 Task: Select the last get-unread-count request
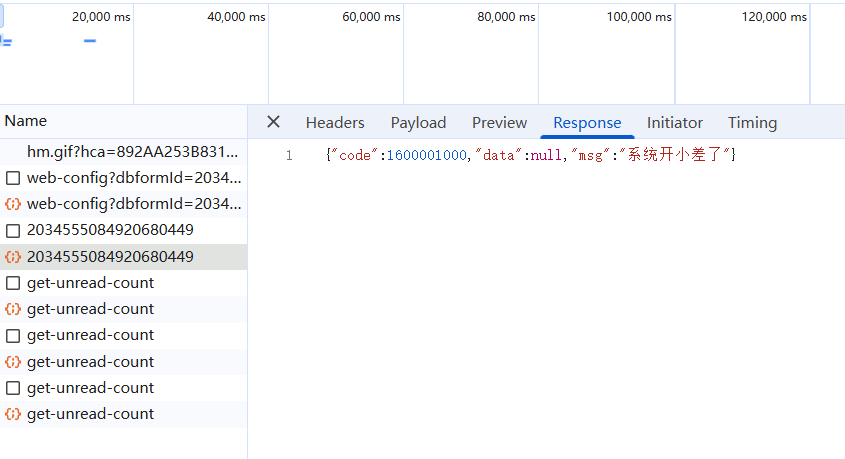(90, 414)
